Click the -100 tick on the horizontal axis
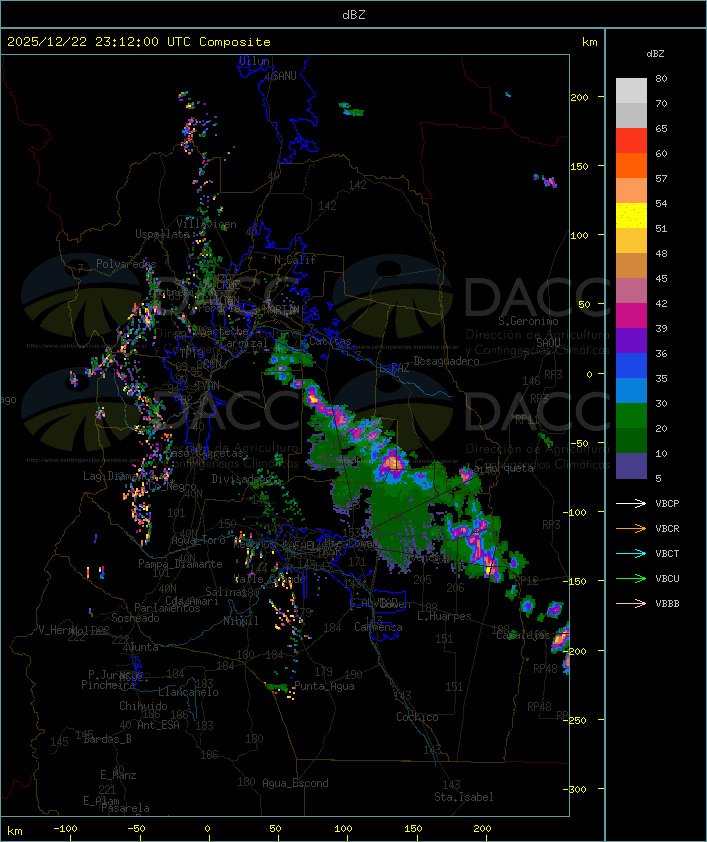 (x=65, y=829)
